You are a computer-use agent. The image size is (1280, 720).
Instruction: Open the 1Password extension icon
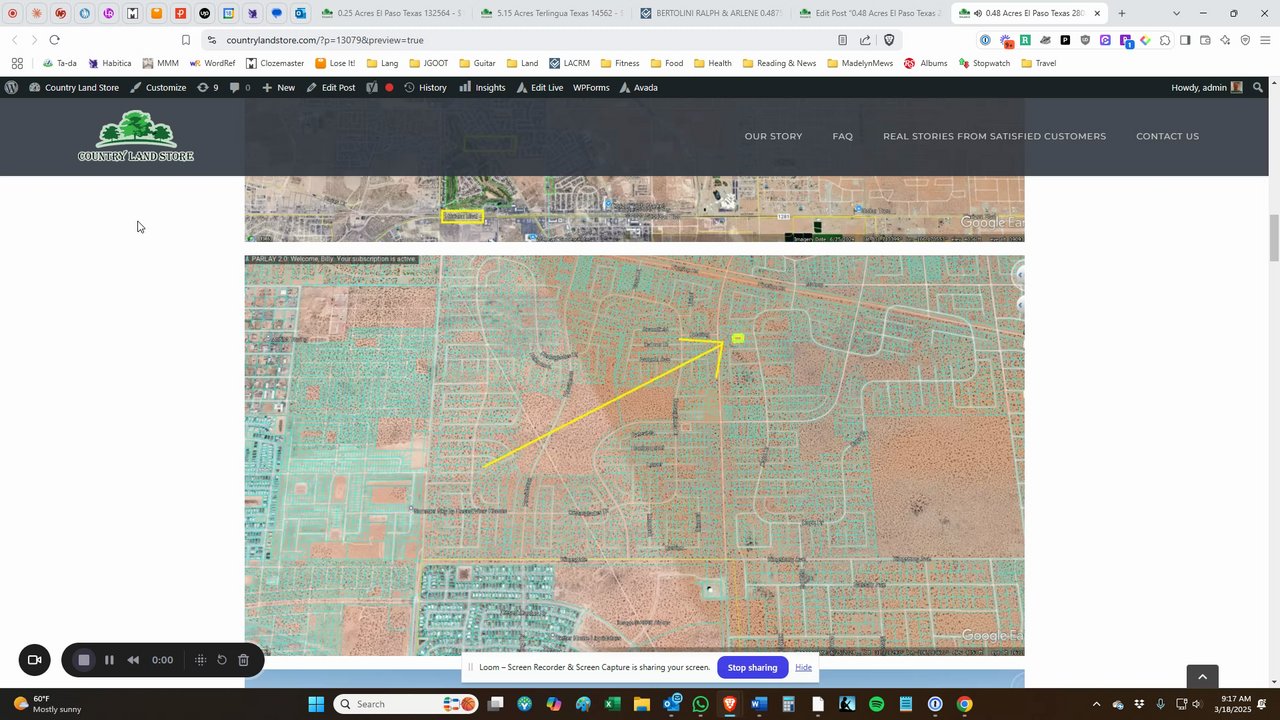tap(985, 40)
